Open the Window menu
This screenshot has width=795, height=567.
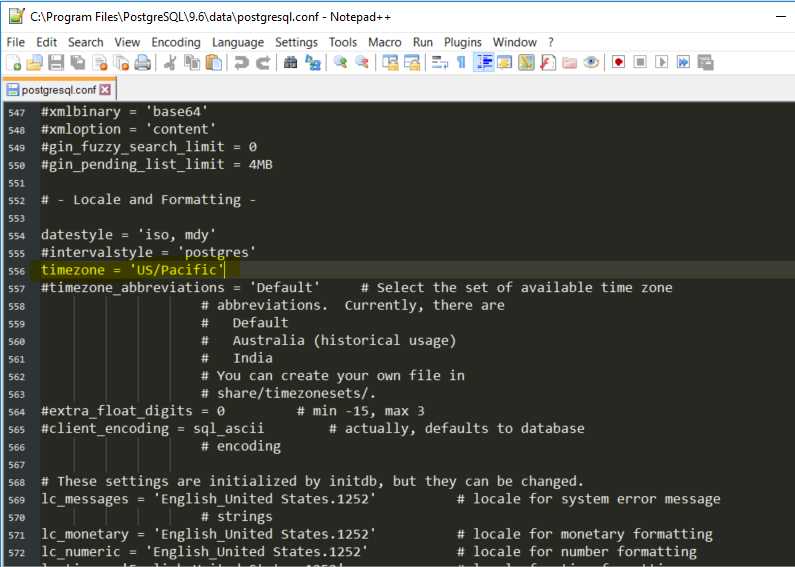[x=515, y=42]
